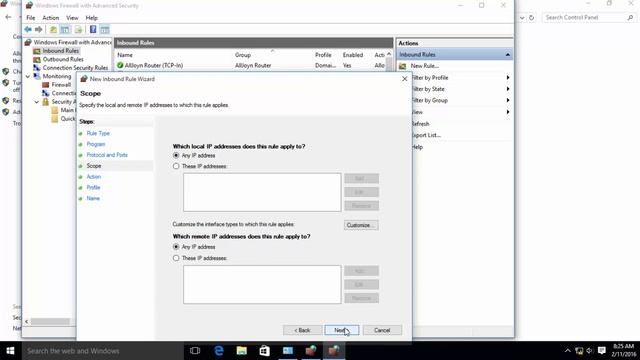Open the View menu

point(72,18)
